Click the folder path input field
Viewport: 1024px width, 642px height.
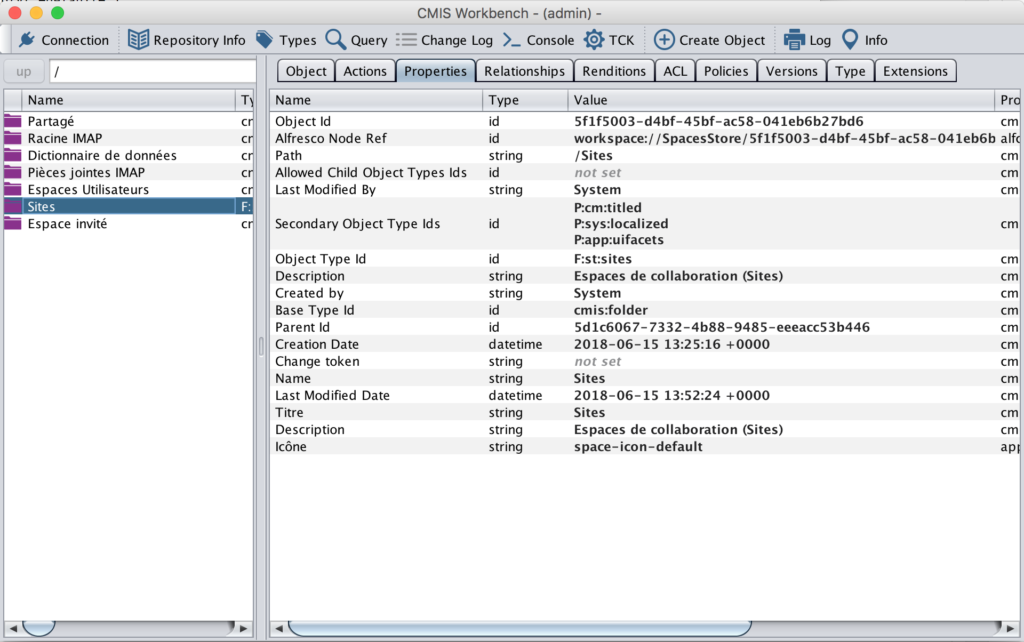(x=153, y=71)
